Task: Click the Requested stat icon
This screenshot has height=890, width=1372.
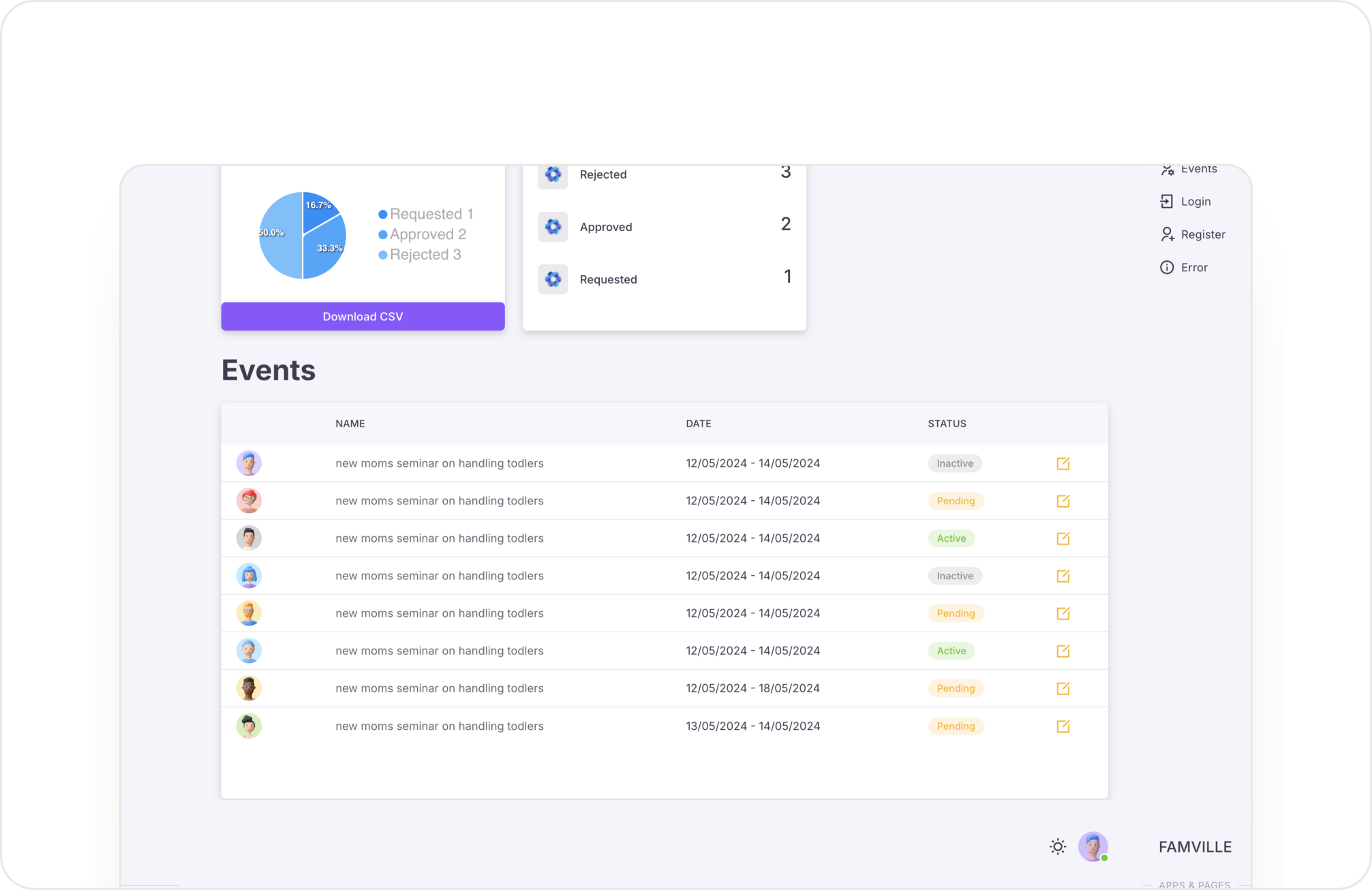Action: tap(553, 279)
